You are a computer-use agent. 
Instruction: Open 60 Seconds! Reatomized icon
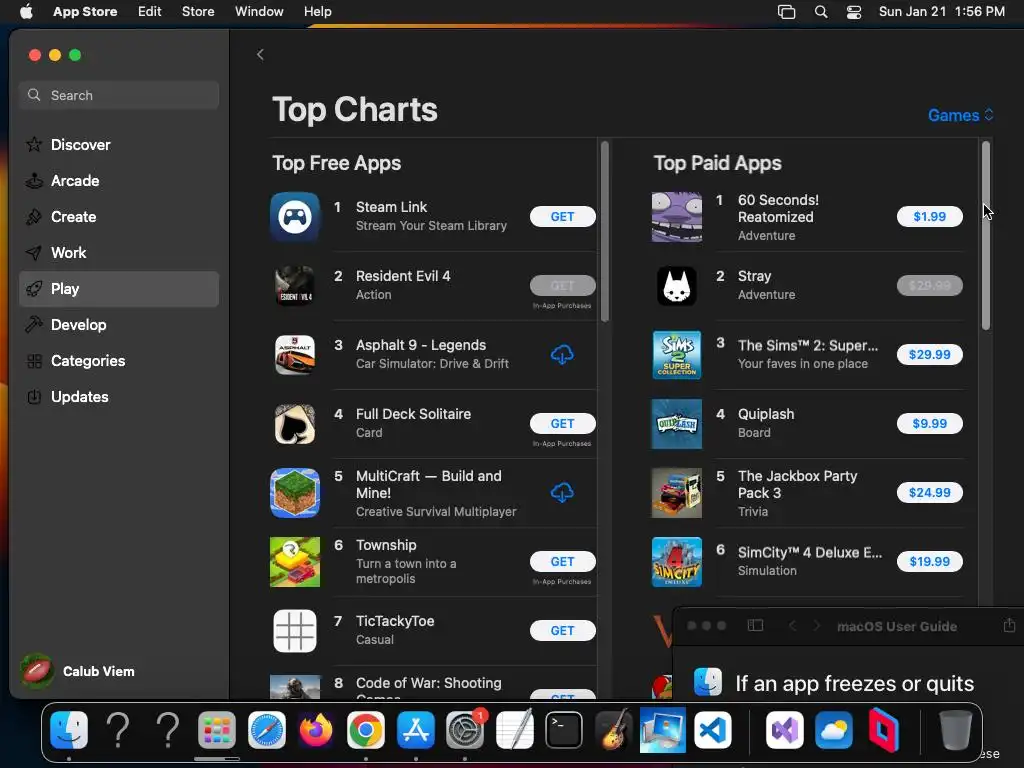pos(677,217)
